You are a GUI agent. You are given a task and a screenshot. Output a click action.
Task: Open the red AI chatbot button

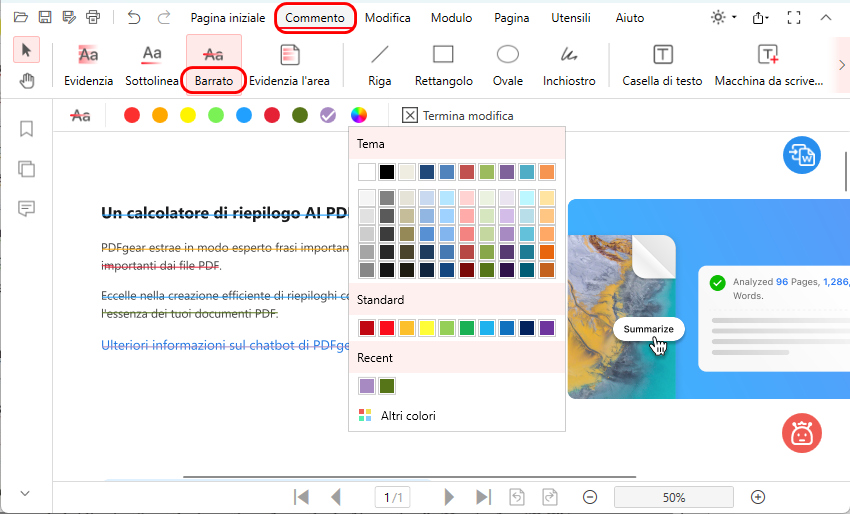[802, 433]
